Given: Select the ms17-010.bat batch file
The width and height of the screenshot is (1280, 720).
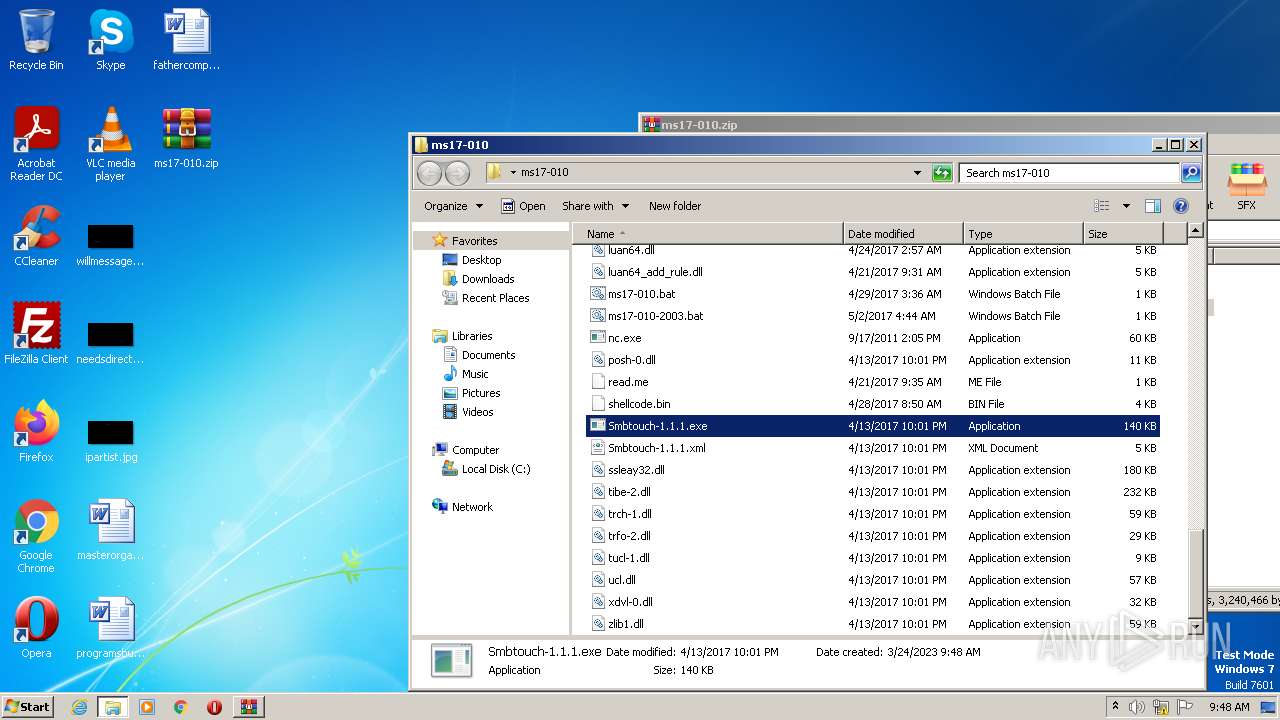Looking at the screenshot, I should pyautogui.click(x=873, y=294).
